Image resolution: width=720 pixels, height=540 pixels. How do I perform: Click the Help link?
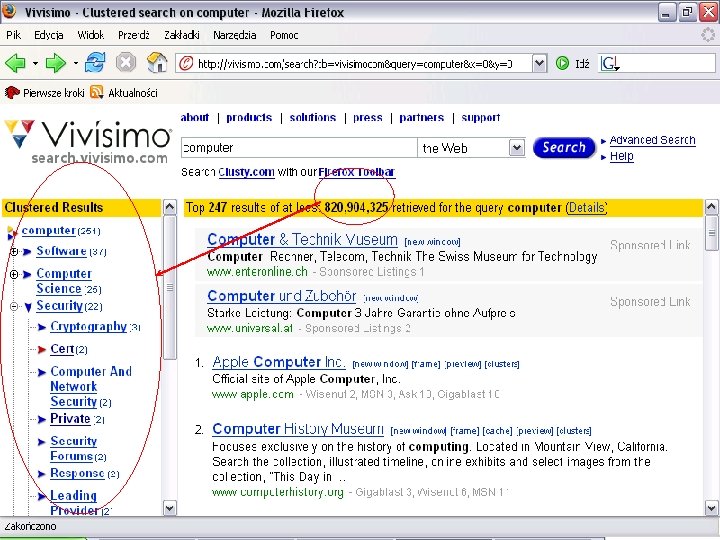tap(622, 157)
